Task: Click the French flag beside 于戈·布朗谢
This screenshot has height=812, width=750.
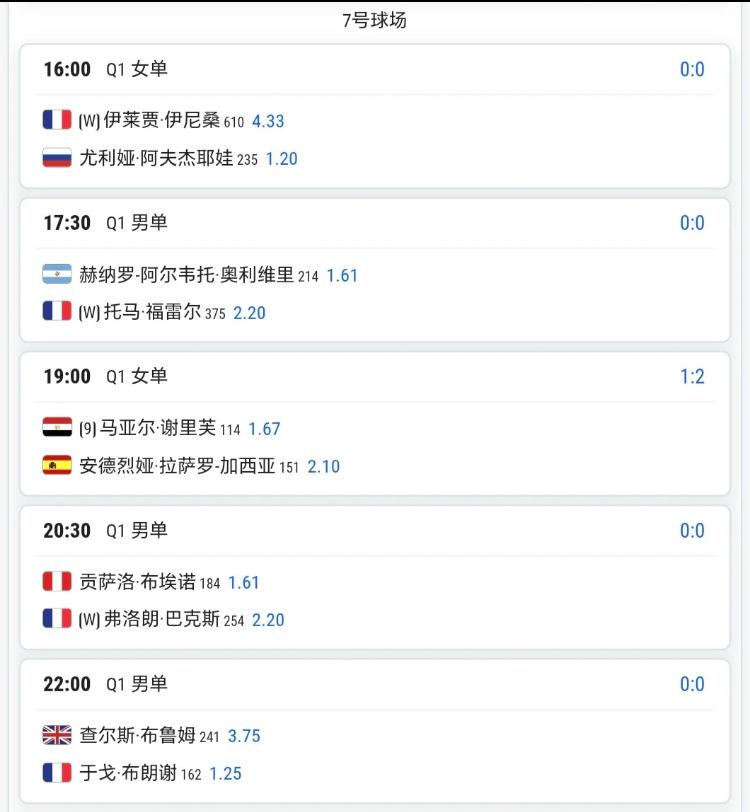Action: point(57,773)
